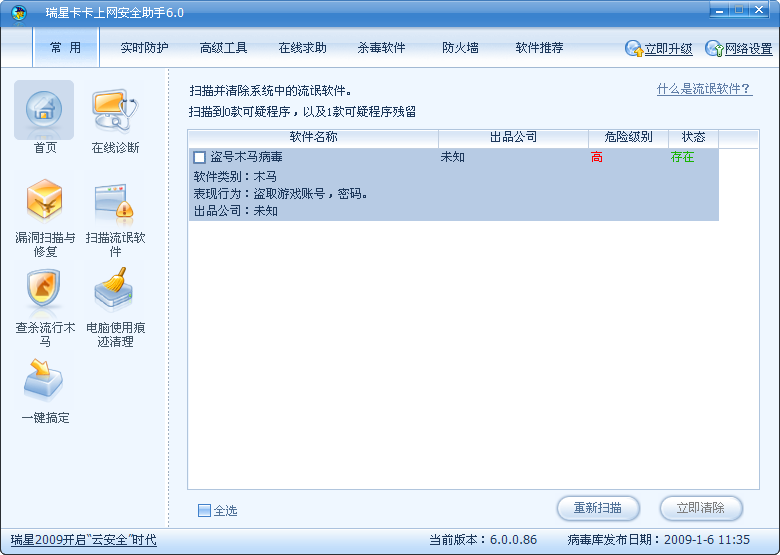Screen dimensions: 780x555
Task: Sort by the 状态 column header
Action: [x=693, y=137]
